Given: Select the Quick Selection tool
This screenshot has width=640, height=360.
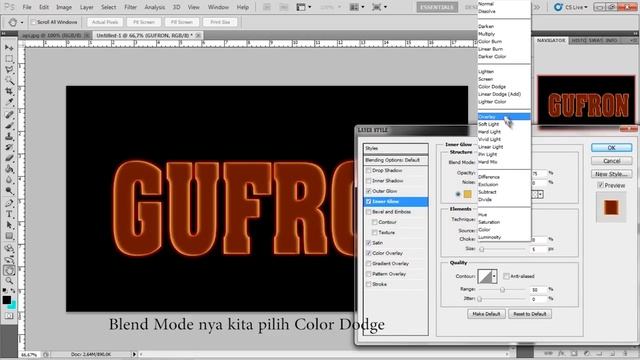Looking at the screenshot, I should (x=9, y=80).
